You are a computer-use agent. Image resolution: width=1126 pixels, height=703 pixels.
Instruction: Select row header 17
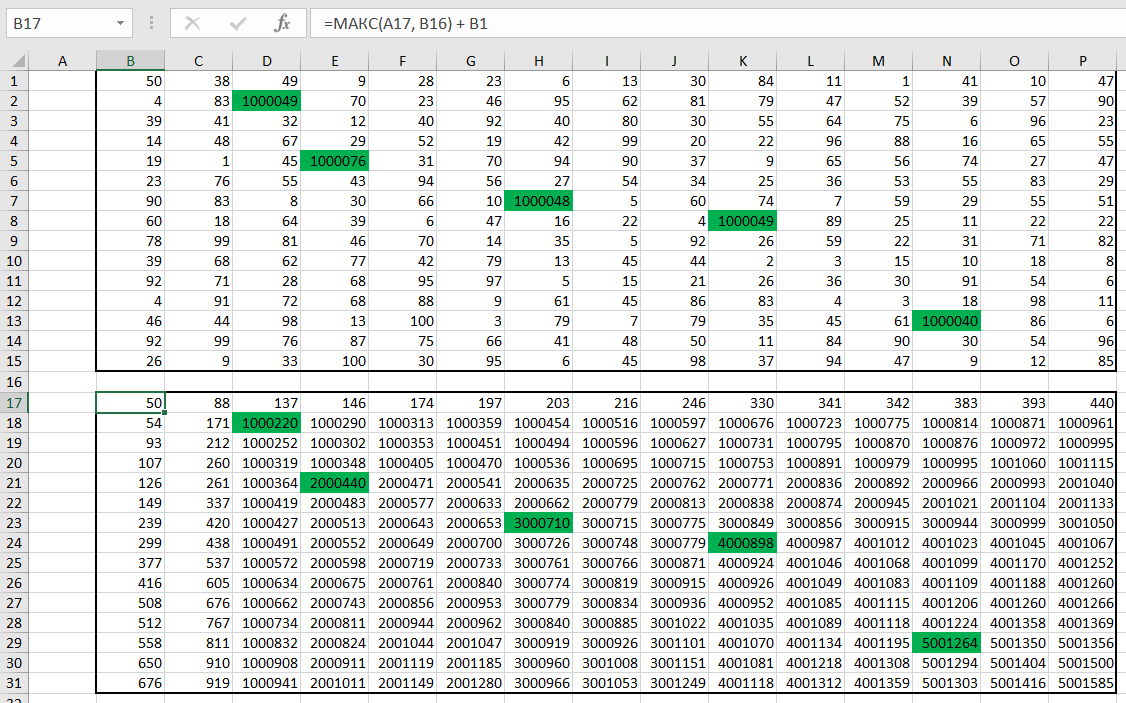(x=14, y=403)
